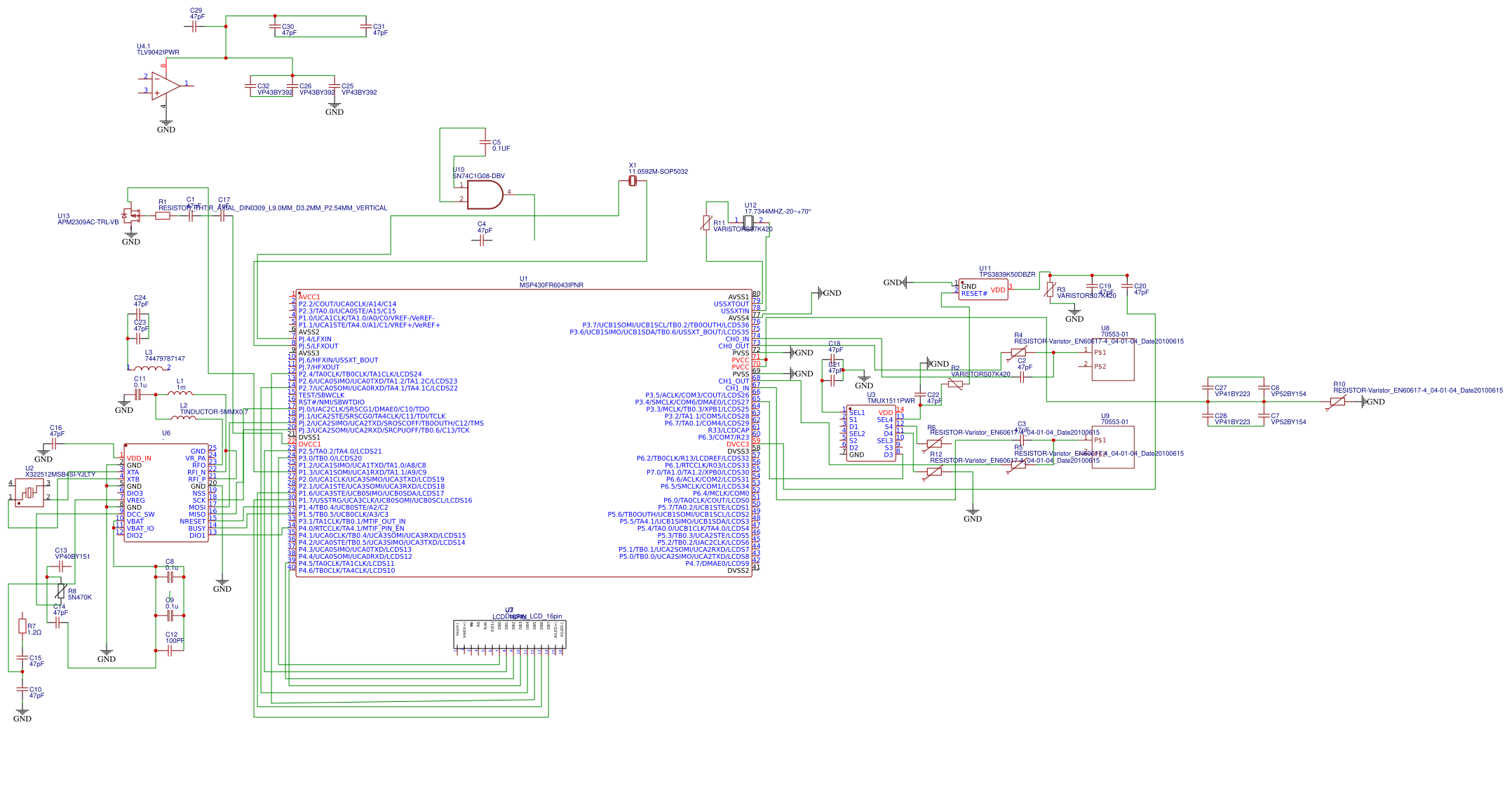Click the AVCC1 pin label on U1

click(309, 297)
